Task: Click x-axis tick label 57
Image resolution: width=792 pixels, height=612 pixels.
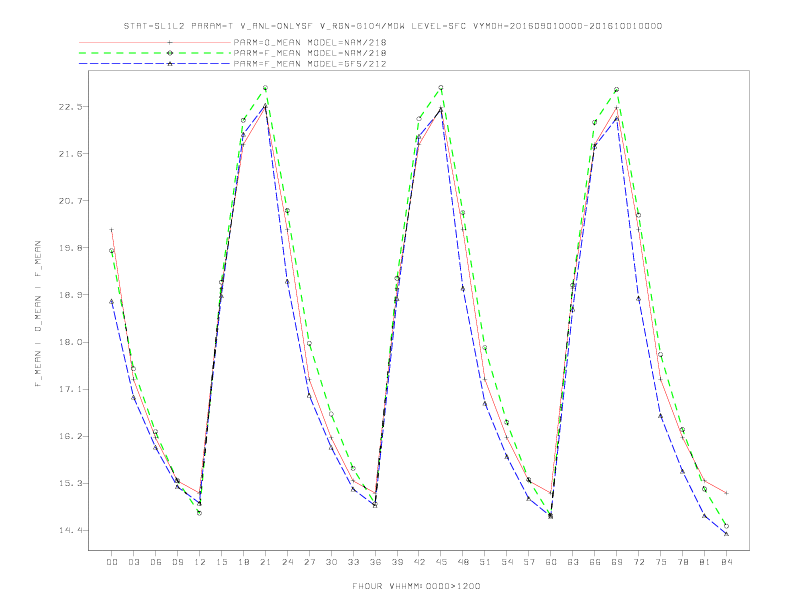Action: pyautogui.click(x=529, y=562)
